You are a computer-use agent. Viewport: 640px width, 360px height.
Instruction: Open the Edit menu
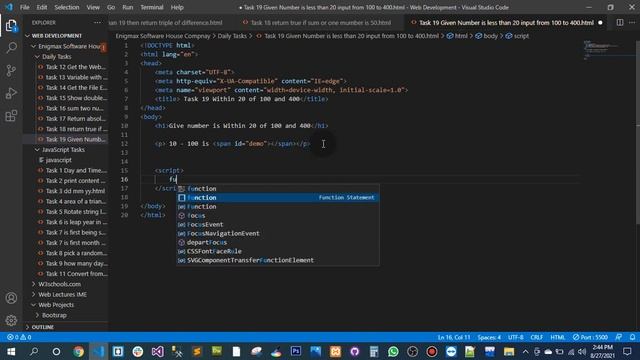tap(42, 7)
